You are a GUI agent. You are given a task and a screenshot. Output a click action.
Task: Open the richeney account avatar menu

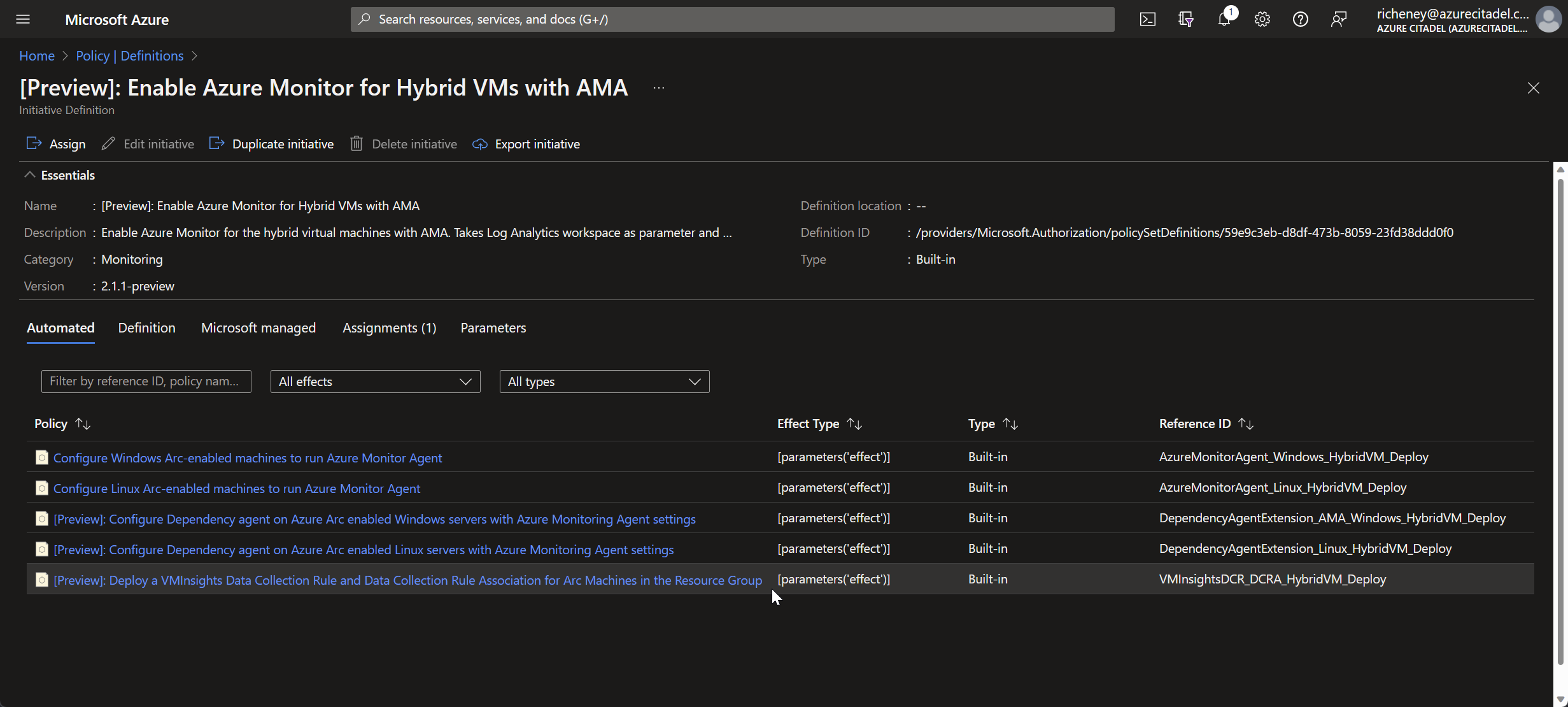[x=1548, y=19]
